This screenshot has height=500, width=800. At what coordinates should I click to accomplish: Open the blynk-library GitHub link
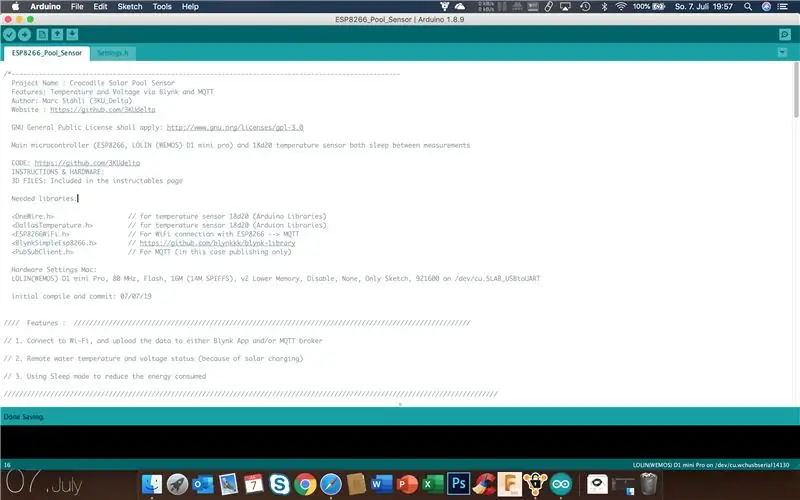point(217,243)
